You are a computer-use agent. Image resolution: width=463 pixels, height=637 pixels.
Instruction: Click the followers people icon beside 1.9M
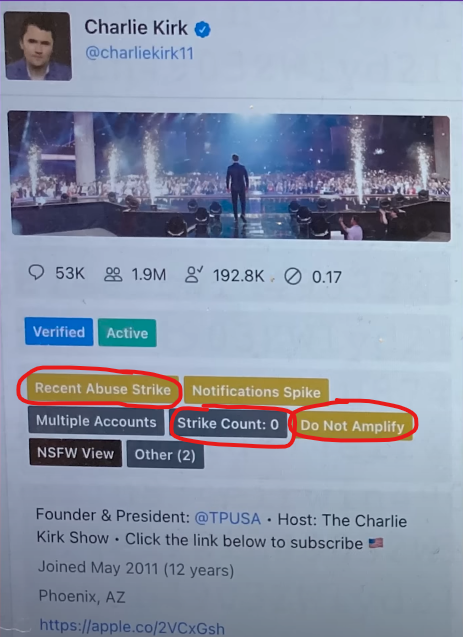point(113,275)
